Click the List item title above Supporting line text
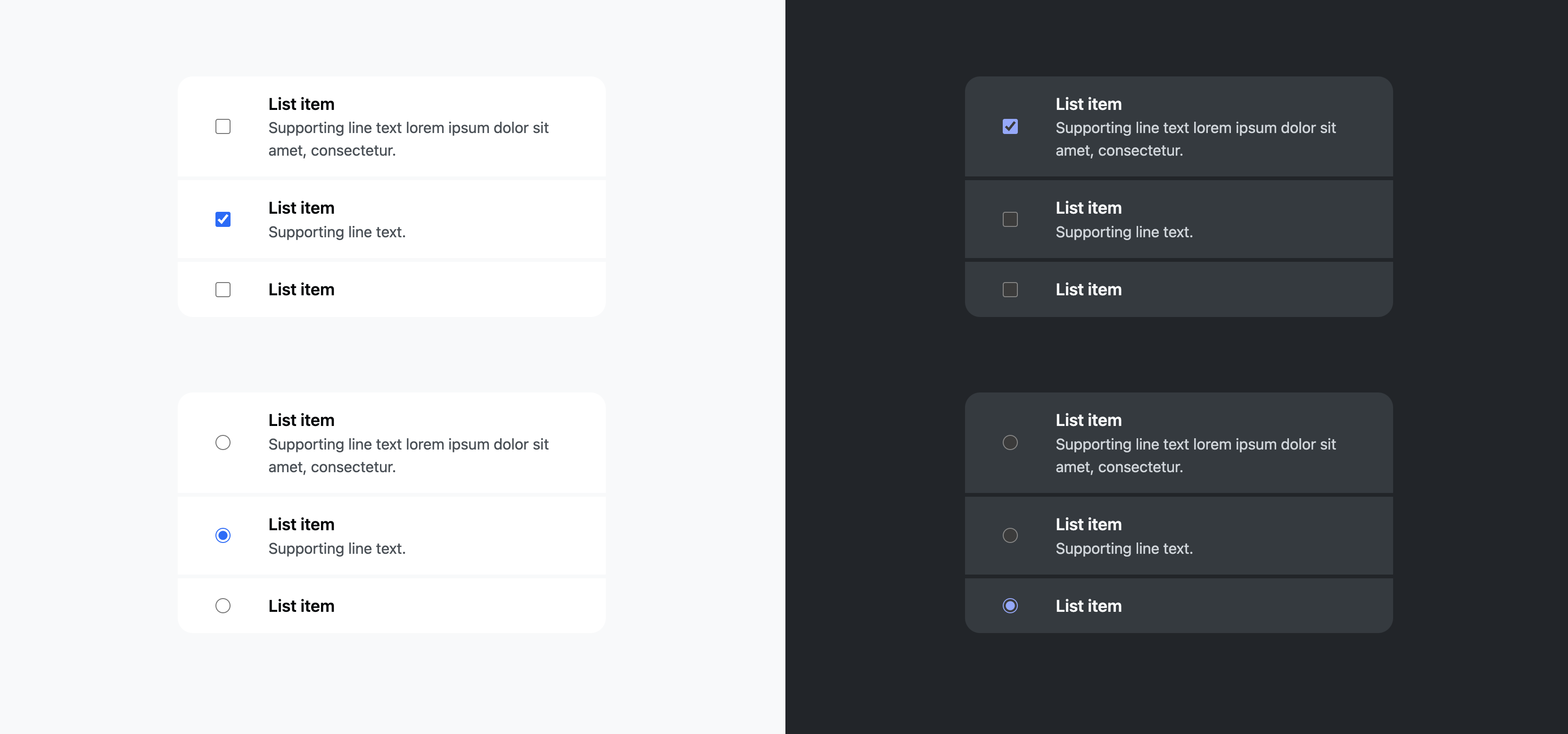Viewport: 1568px width, 734px height. pyautogui.click(x=301, y=208)
